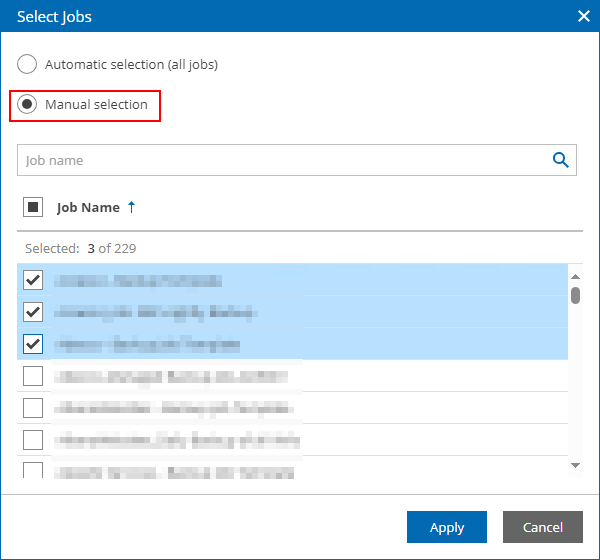The width and height of the screenshot is (600, 560).
Task: Tick the fifth job's checkbox
Action: [x=33, y=408]
